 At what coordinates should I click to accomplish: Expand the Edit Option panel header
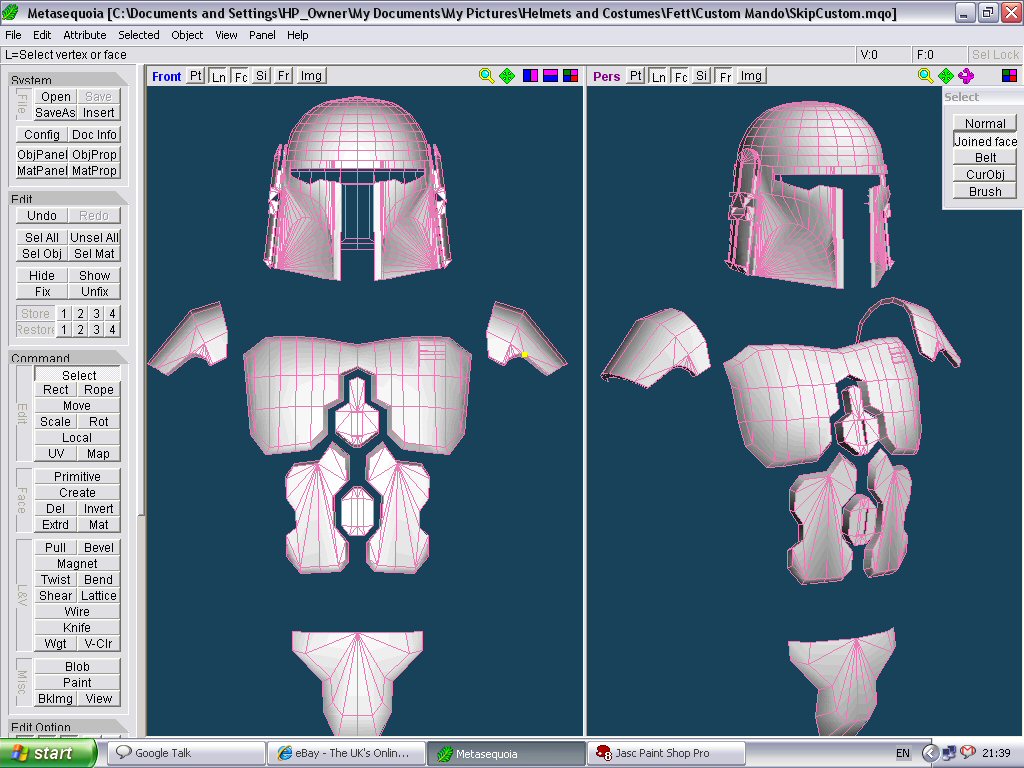click(x=68, y=726)
